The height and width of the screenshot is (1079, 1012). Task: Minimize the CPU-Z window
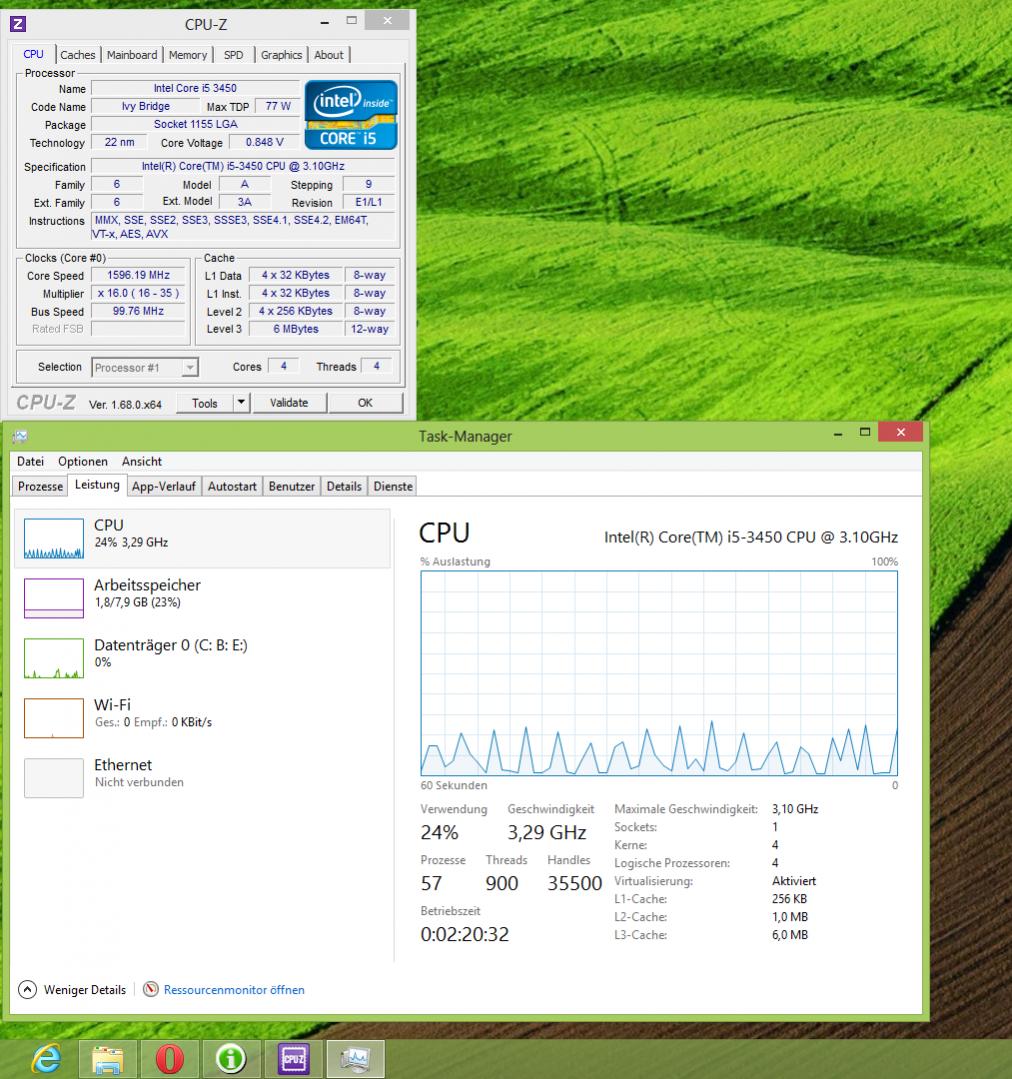pos(325,22)
